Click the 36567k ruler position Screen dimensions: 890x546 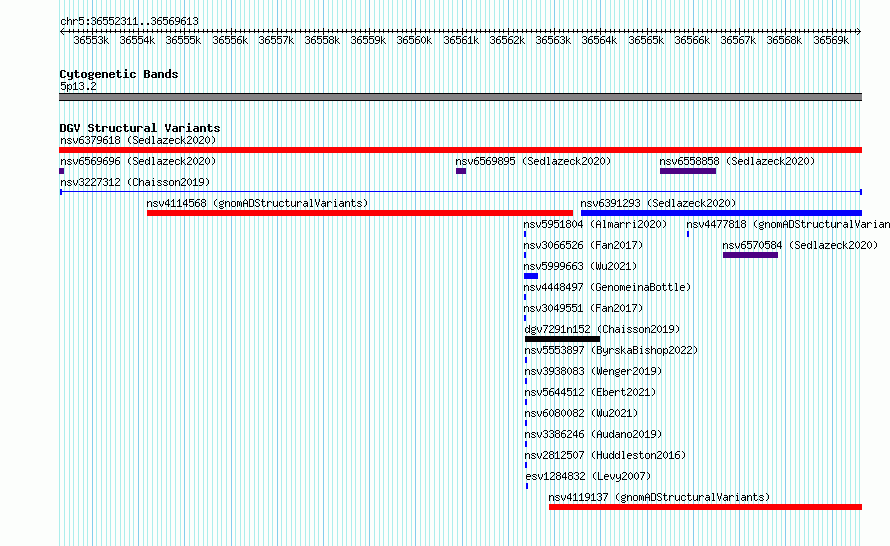click(738, 40)
